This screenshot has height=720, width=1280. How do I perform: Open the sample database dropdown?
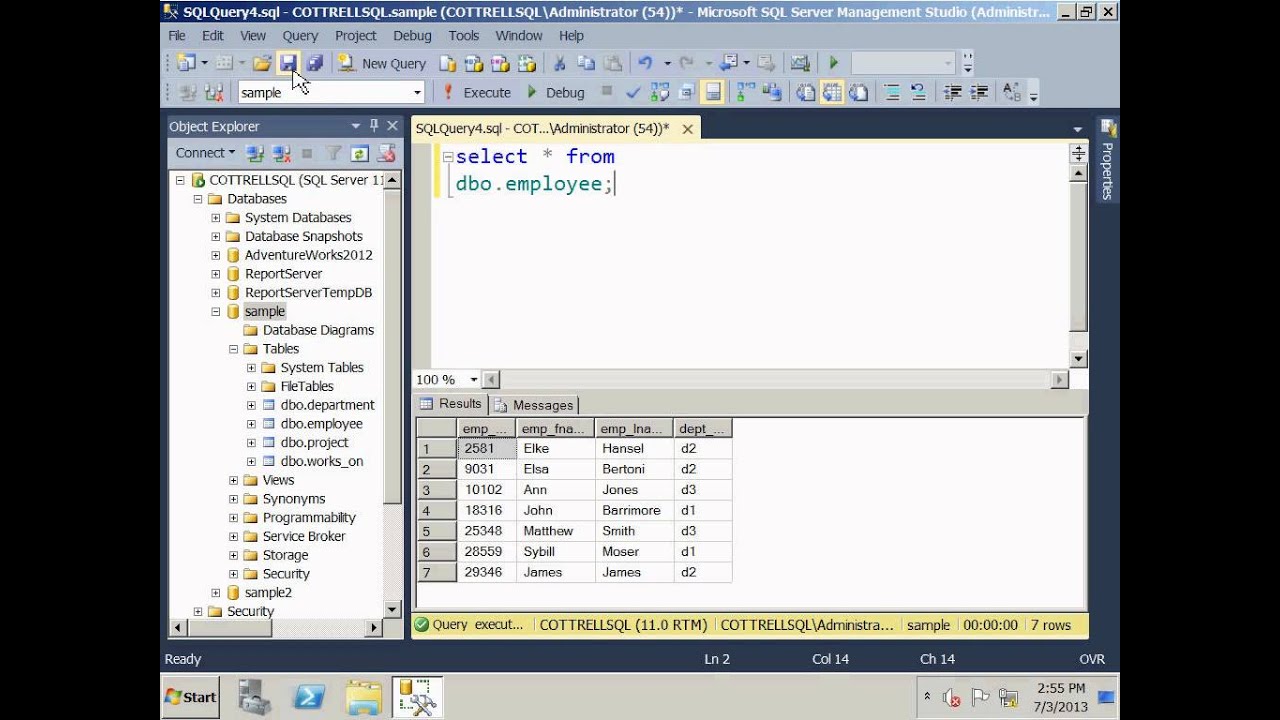click(x=417, y=92)
